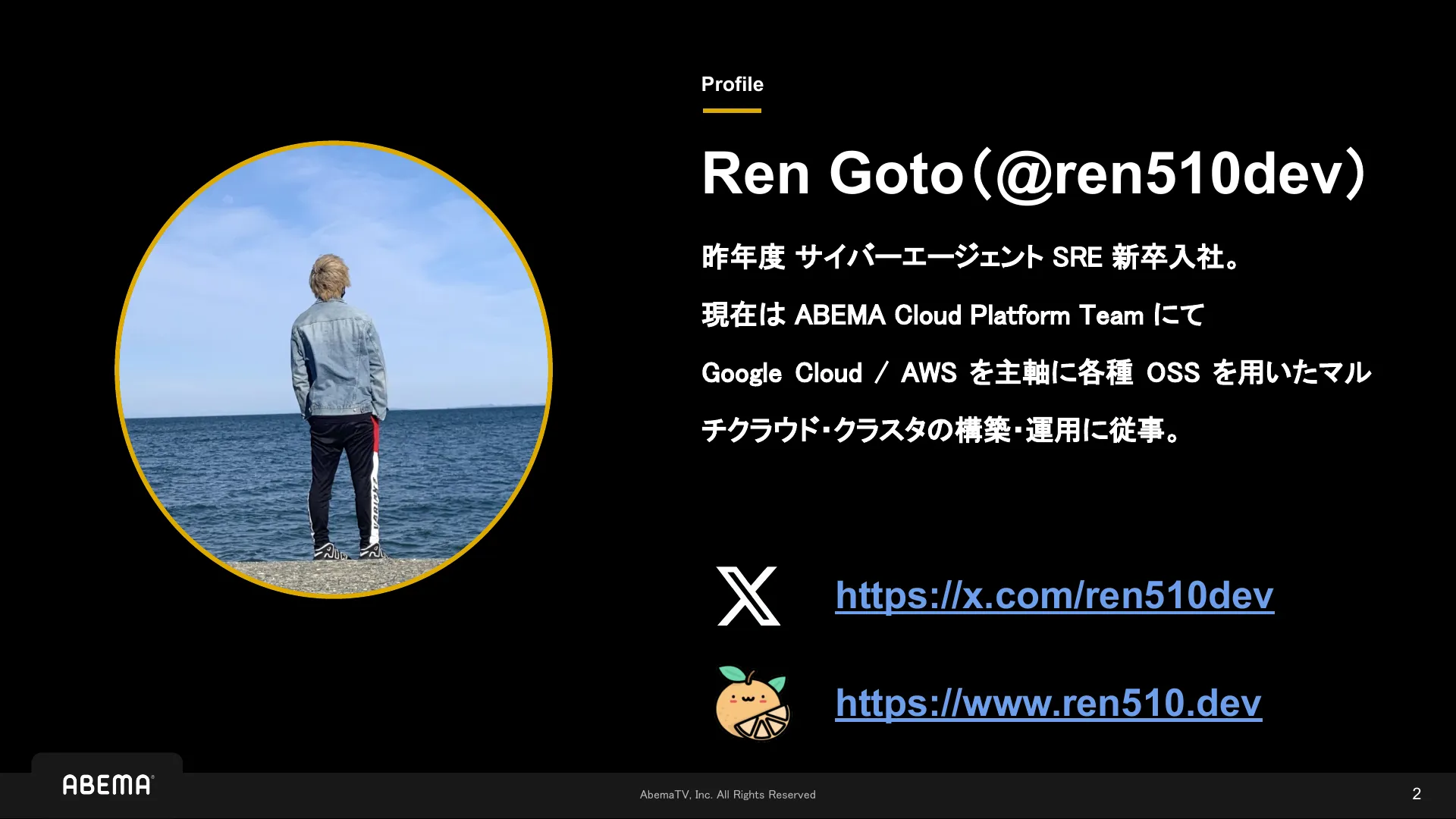Click the registered trademark mark on the ABEMA logo
The image size is (1456, 819).
point(154,776)
